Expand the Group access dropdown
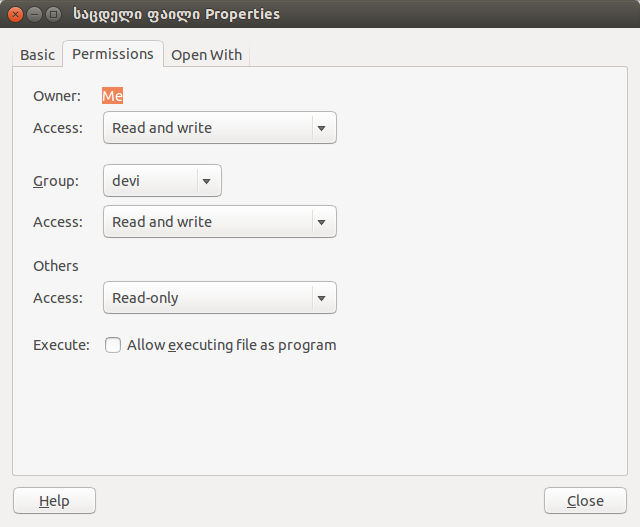 tap(220, 222)
